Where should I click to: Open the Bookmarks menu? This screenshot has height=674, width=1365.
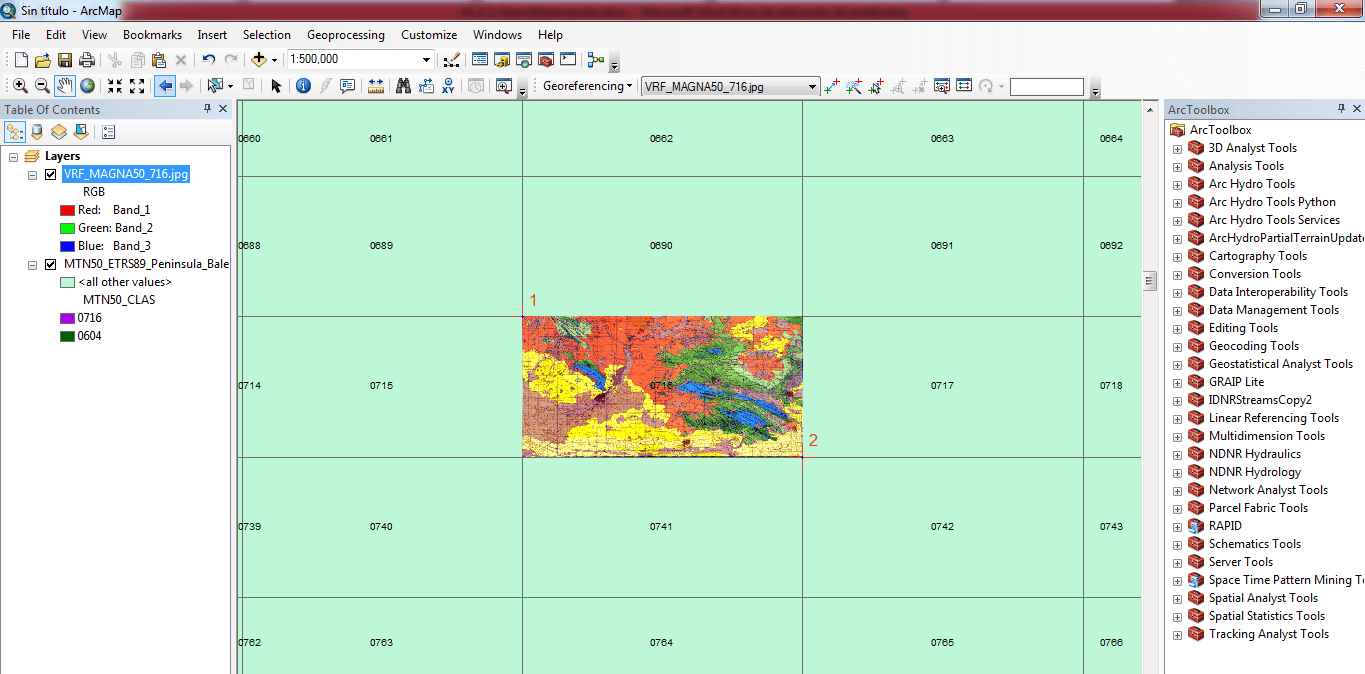[152, 35]
